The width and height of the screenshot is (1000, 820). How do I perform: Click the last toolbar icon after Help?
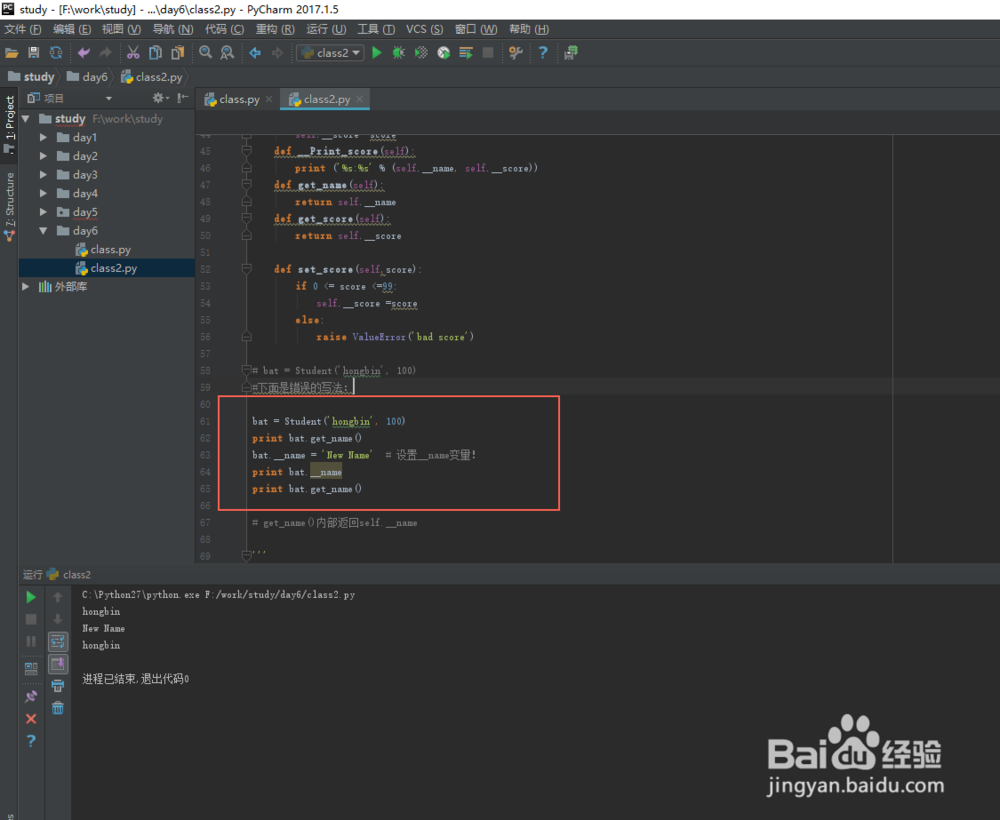571,53
